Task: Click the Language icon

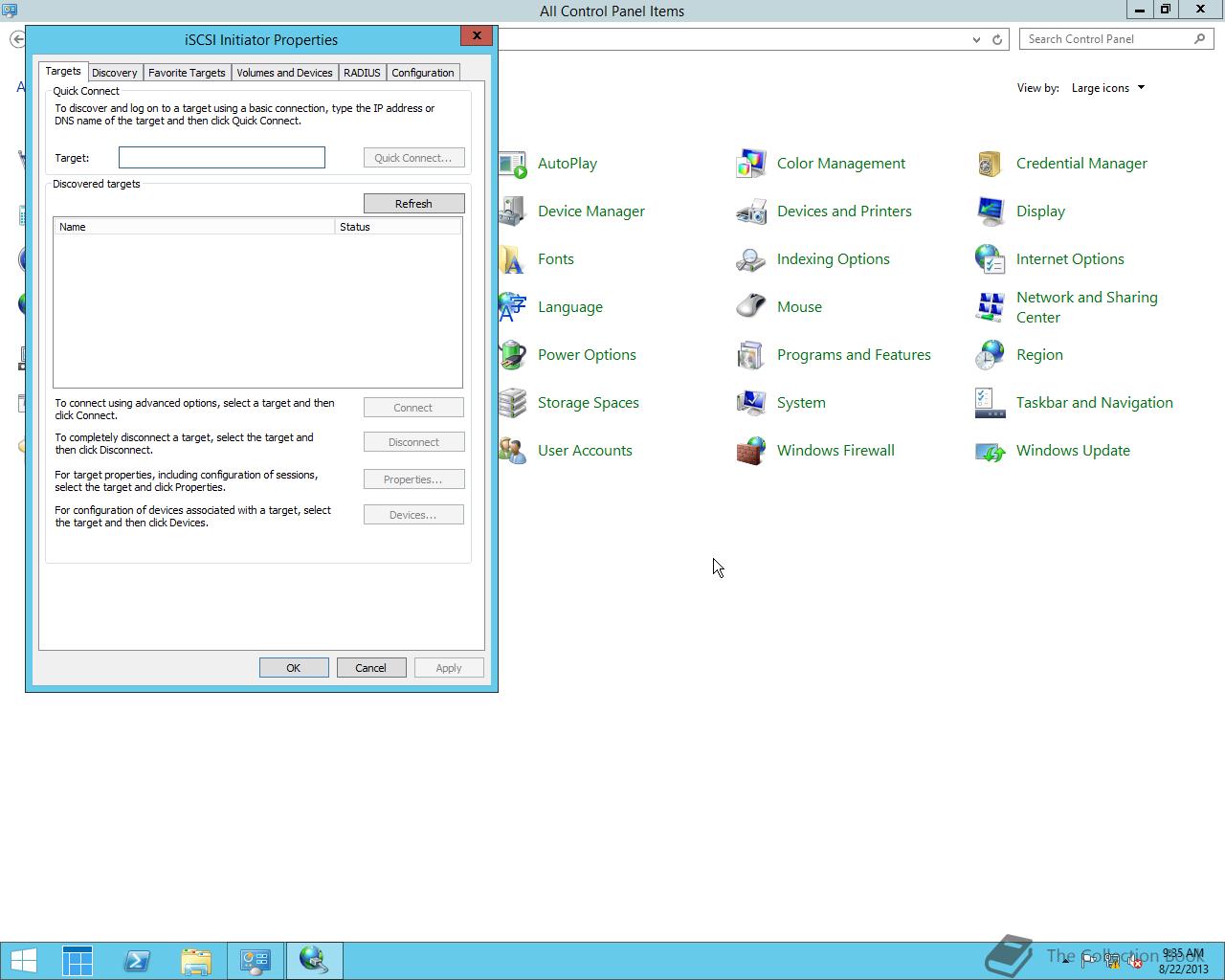Action: click(513, 307)
